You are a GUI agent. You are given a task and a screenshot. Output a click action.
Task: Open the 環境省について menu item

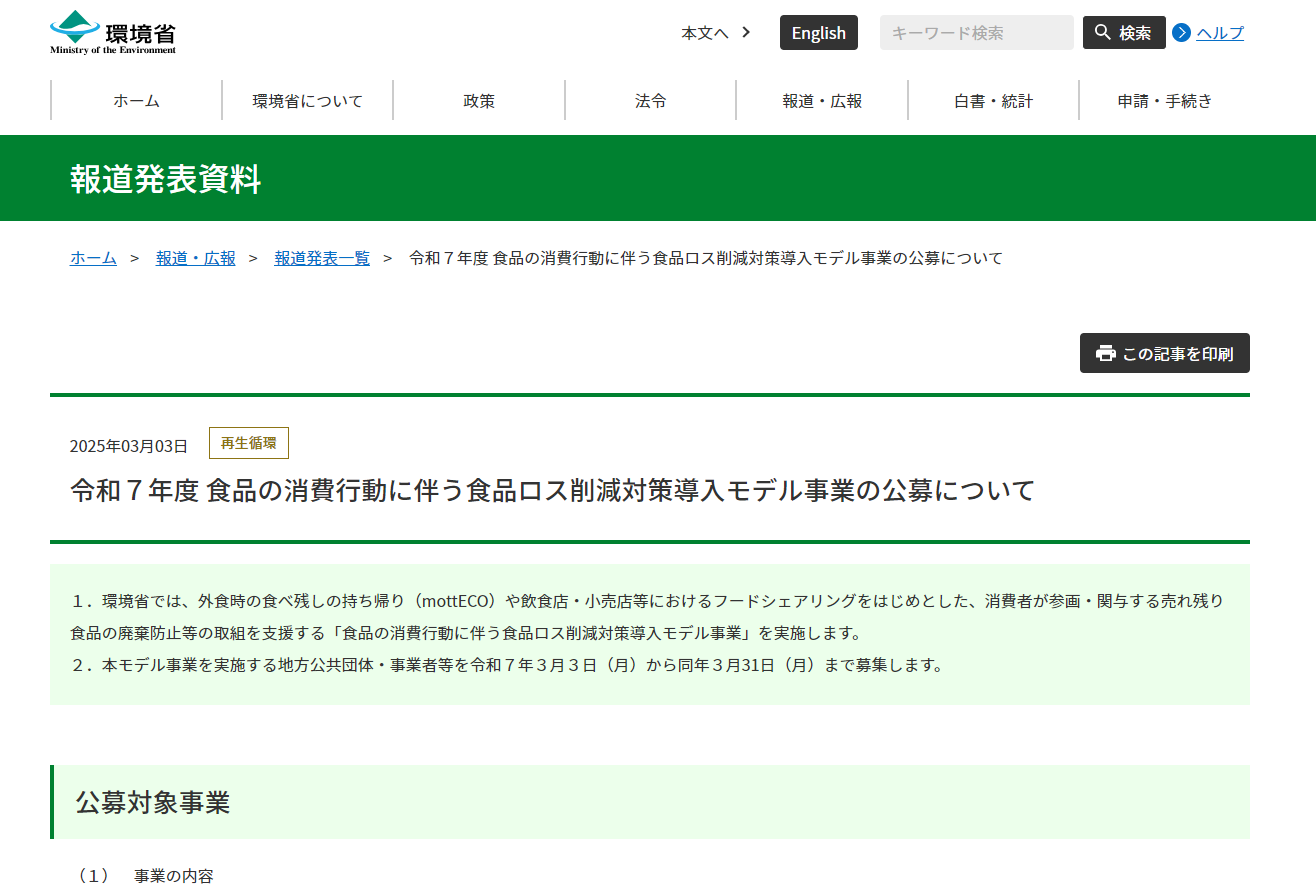point(307,101)
